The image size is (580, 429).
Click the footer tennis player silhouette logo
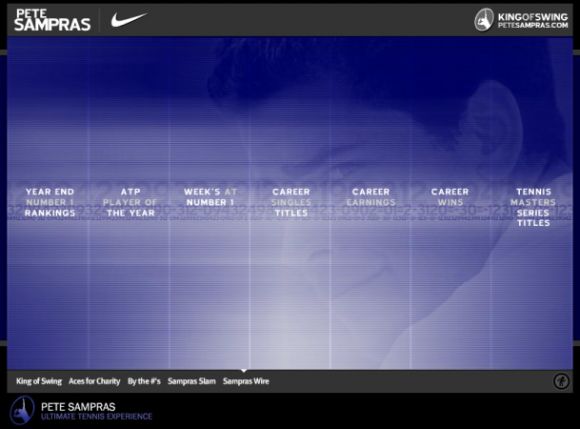point(23,411)
